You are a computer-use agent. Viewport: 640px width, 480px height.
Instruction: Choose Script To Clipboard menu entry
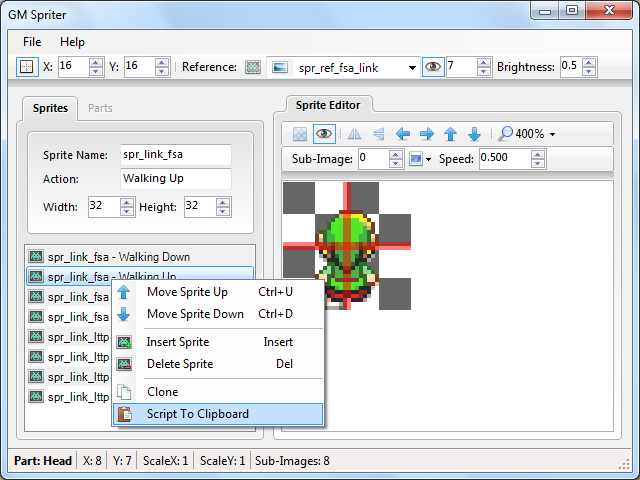pyautogui.click(x=218, y=414)
